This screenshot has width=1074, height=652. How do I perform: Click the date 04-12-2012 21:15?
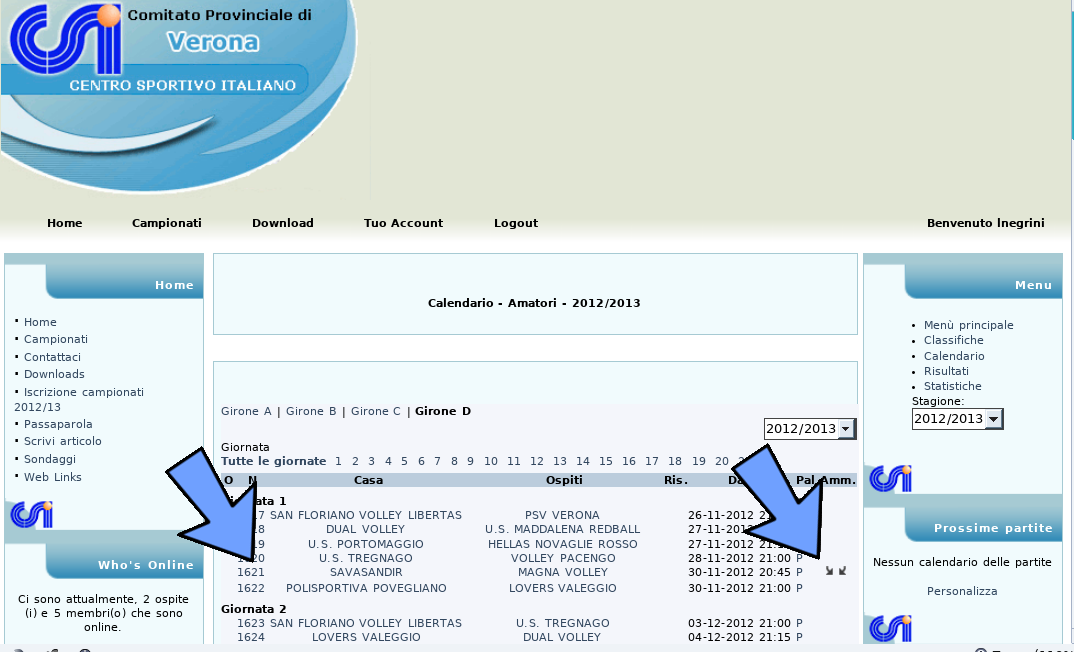pyautogui.click(x=740, y=638)
